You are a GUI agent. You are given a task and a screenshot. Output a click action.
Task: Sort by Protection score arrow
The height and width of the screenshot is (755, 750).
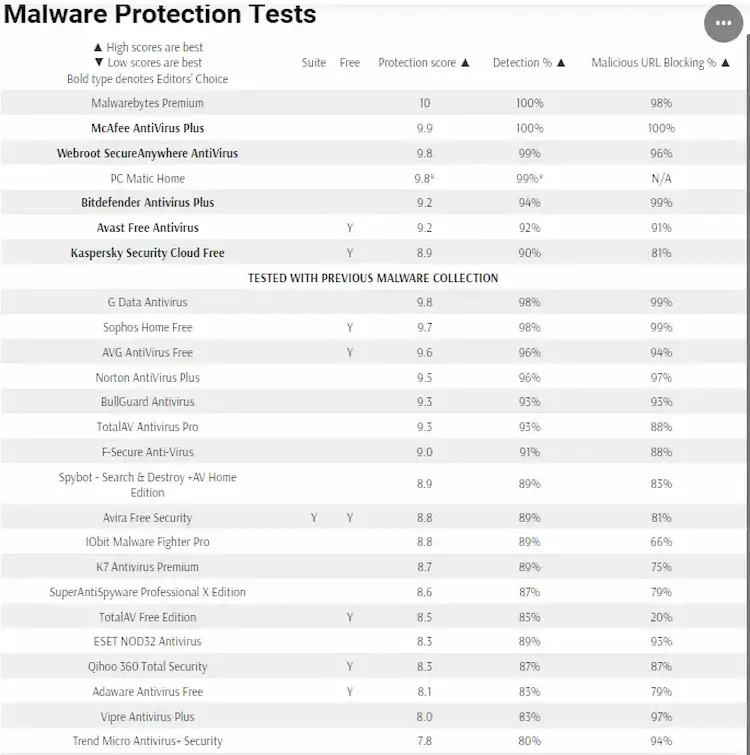465,63
